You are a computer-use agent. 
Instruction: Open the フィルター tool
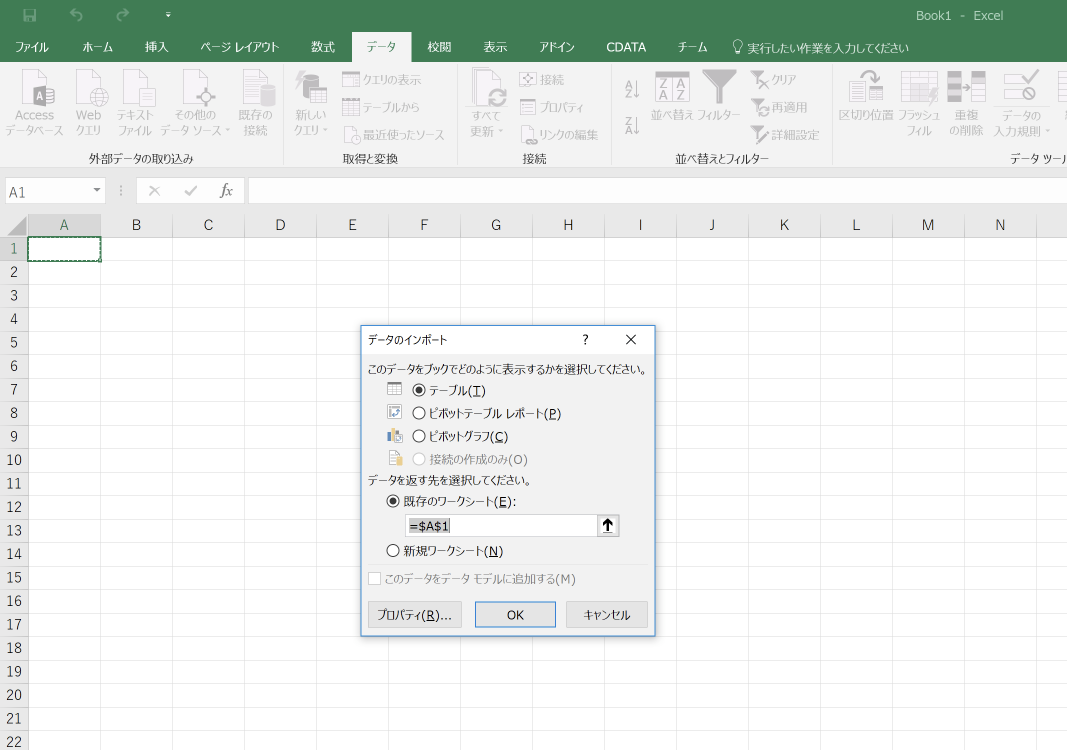[717, 100]
